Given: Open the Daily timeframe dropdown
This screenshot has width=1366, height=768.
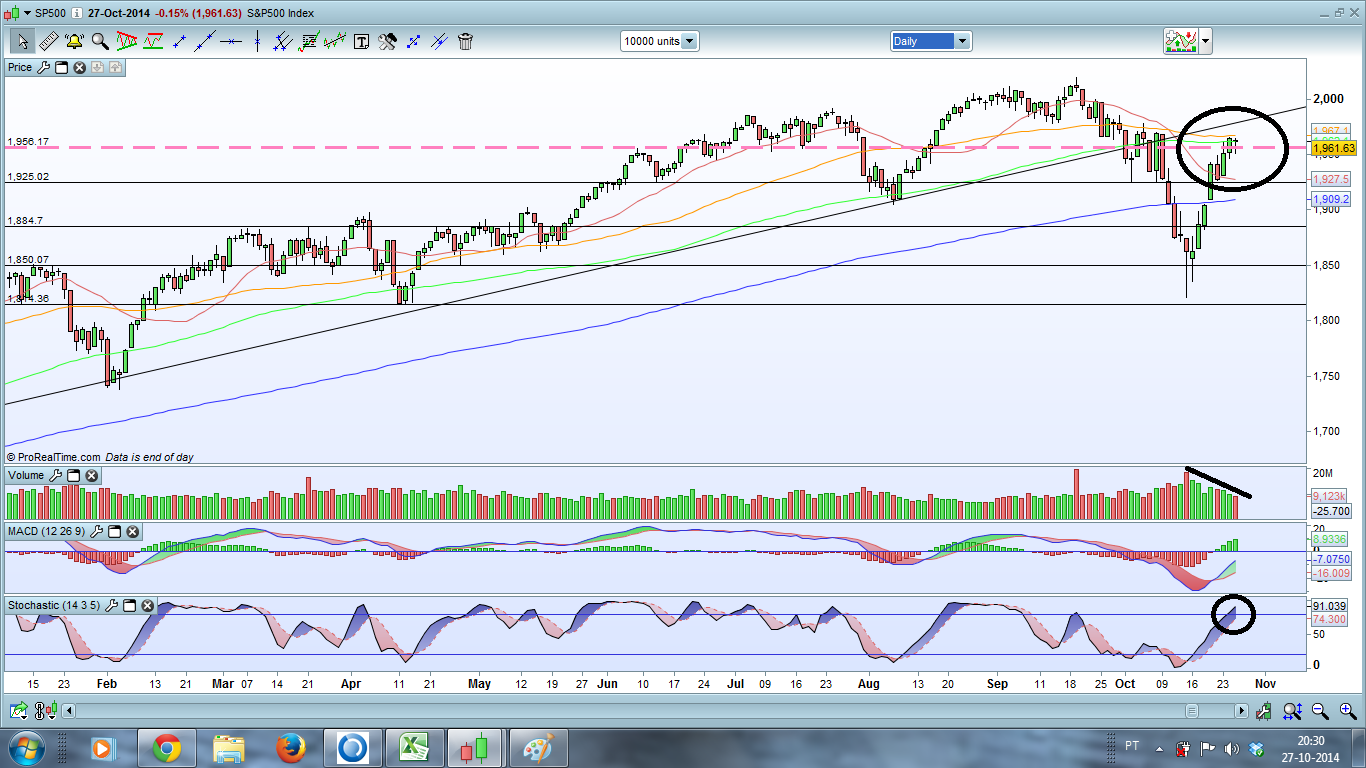Looking at the screenshot, I should pyautogui.click(x=962, y=41).
